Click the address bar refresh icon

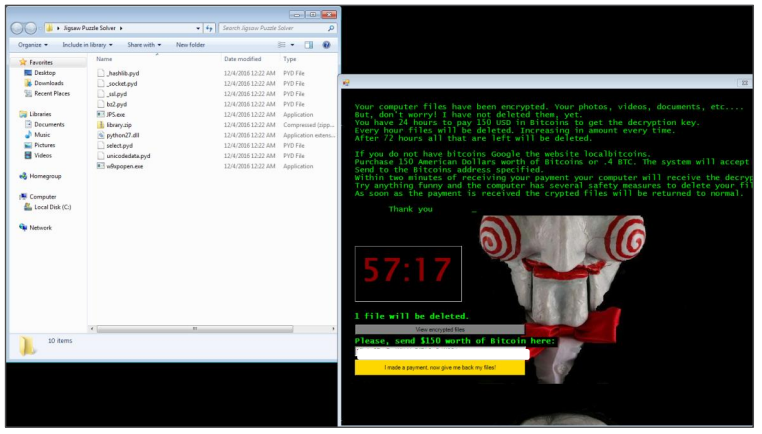tap(209, 28)
